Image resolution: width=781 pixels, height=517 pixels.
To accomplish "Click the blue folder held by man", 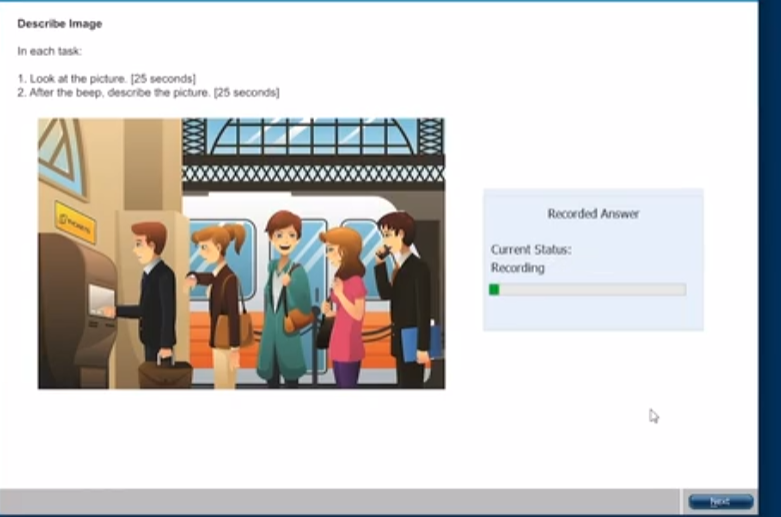I will click(418, 343).
